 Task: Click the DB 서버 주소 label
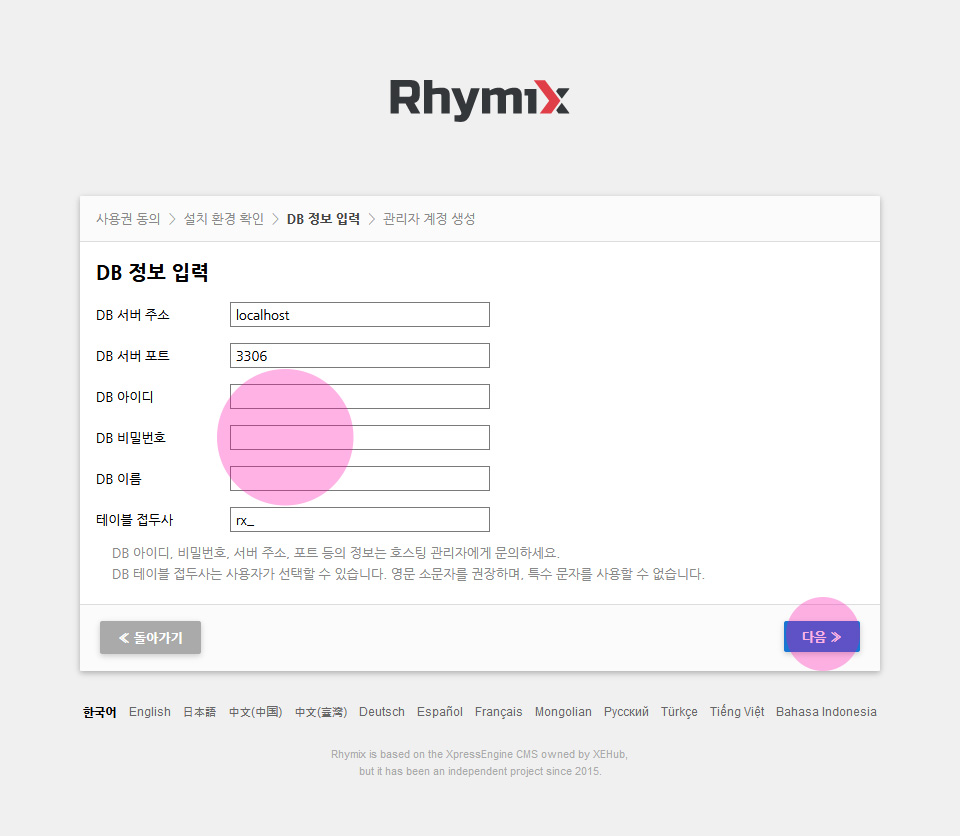pyautogui.click(x=133, y=315)
